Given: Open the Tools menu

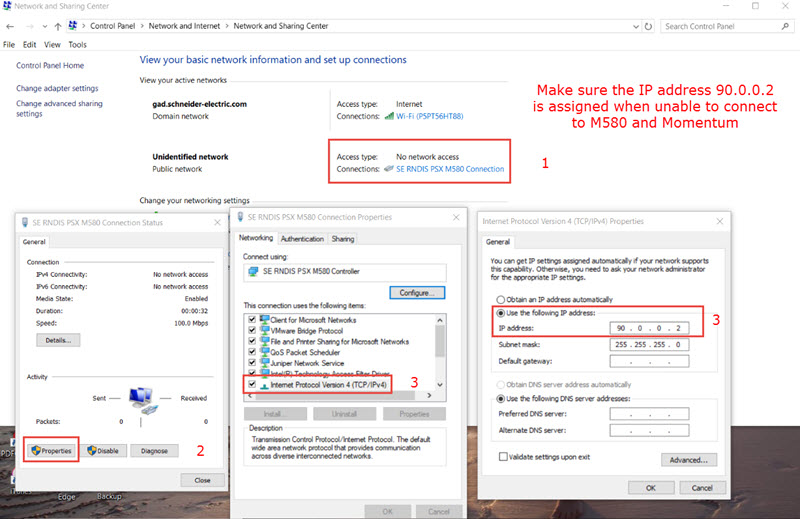Looking at the screenshot, I should point(78,44).
